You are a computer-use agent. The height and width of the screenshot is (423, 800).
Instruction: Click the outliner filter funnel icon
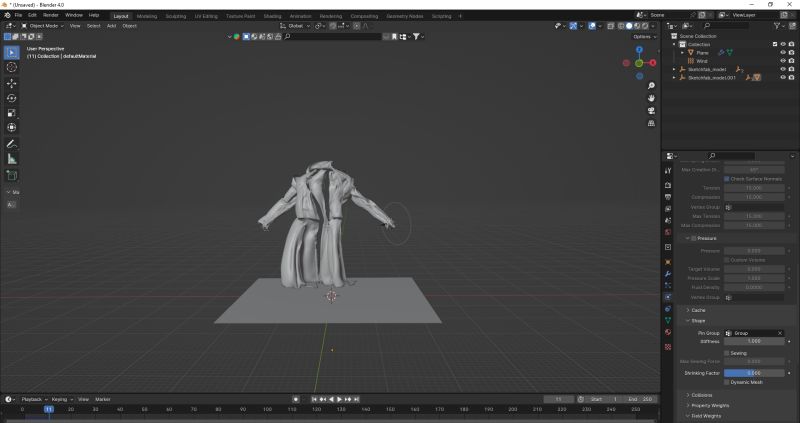pyautogui.click(x=778, y=26)
